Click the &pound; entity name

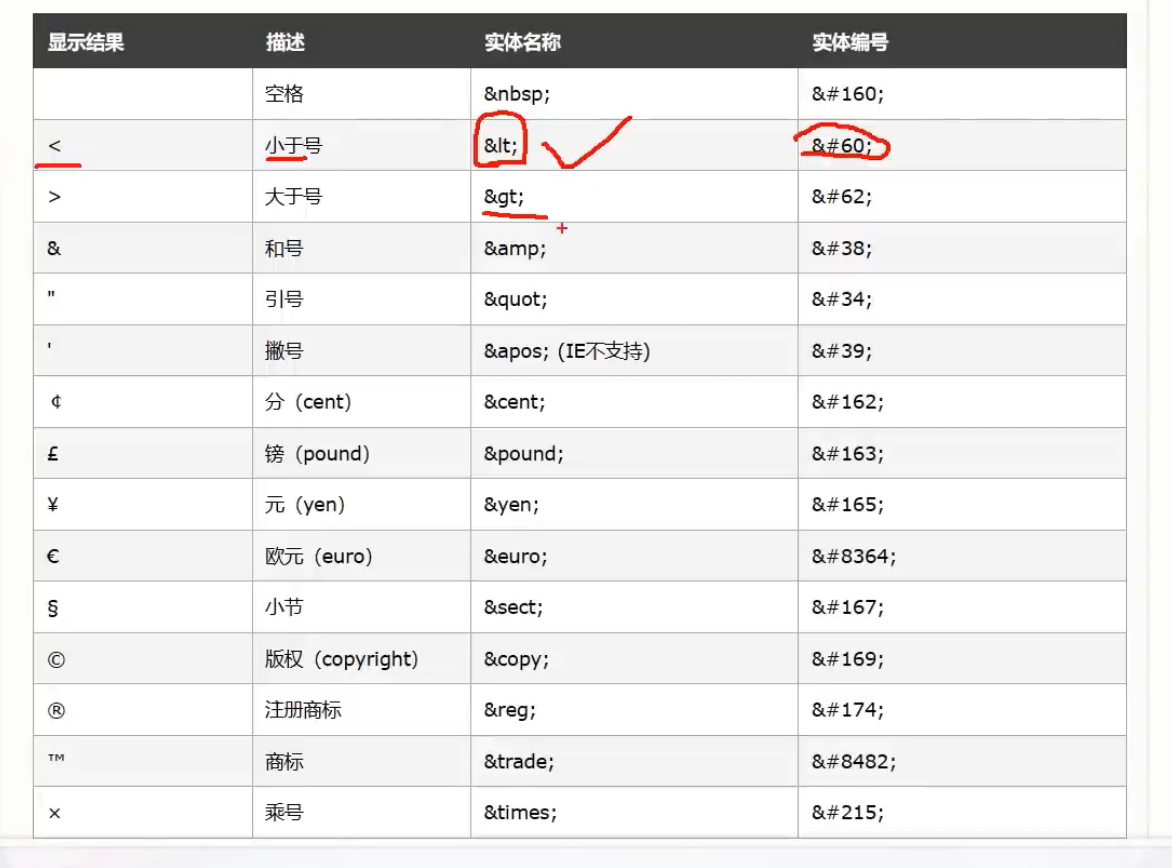(523, 454)
